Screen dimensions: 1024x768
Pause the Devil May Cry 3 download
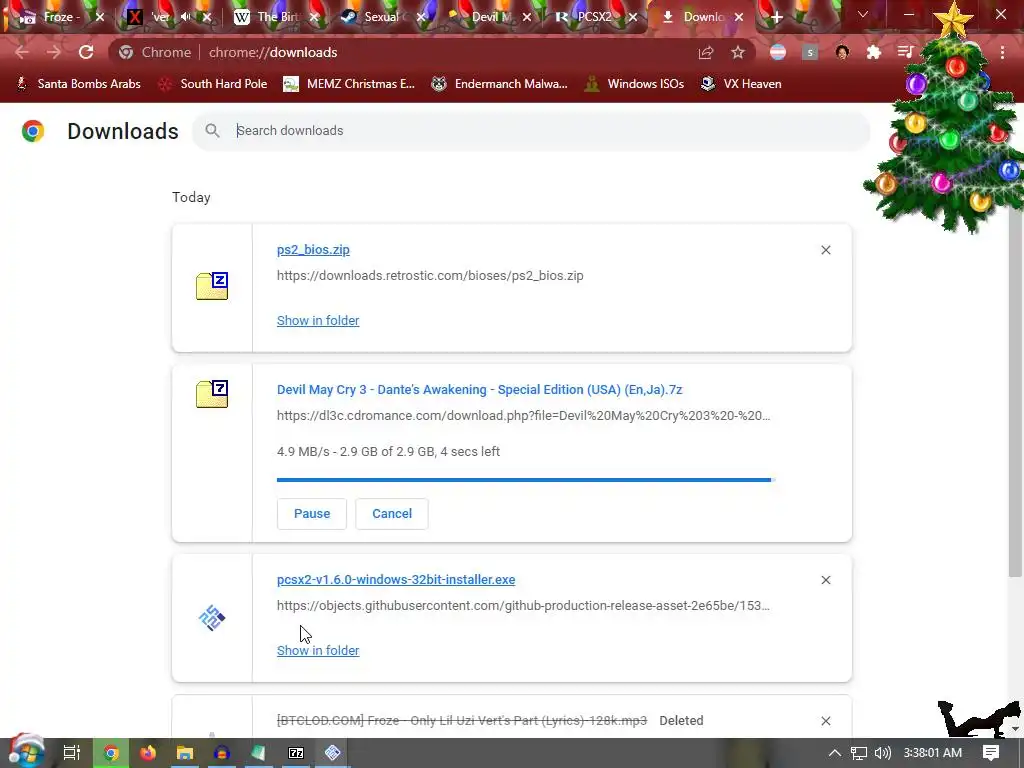pos(312,514)
